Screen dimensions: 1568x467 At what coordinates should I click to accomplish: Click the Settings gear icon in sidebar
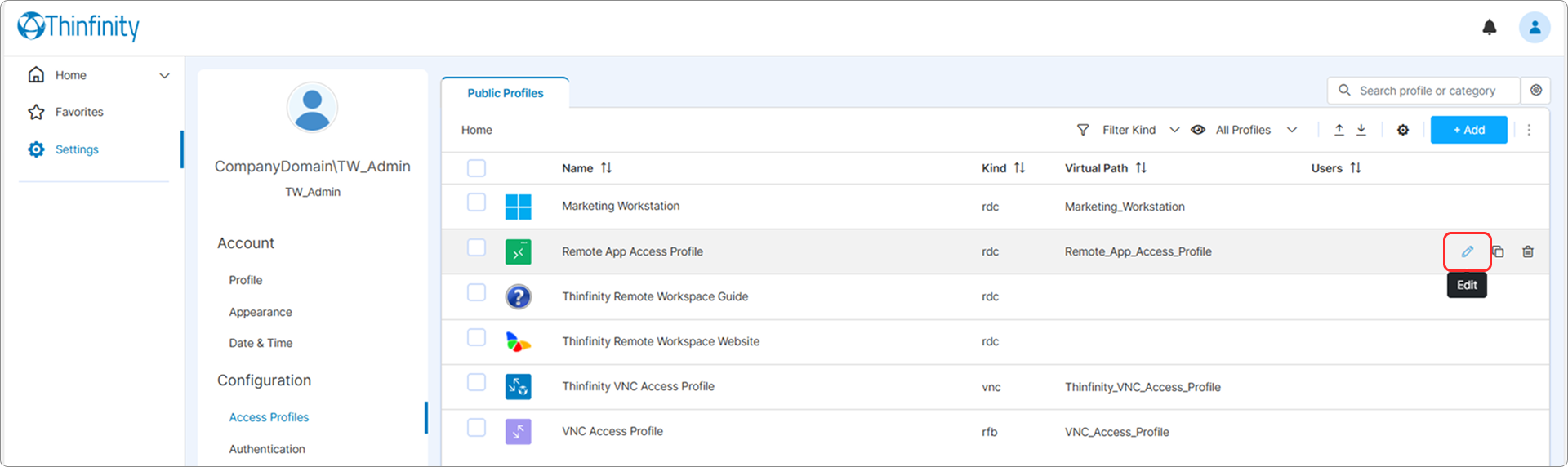click(36, 149)
